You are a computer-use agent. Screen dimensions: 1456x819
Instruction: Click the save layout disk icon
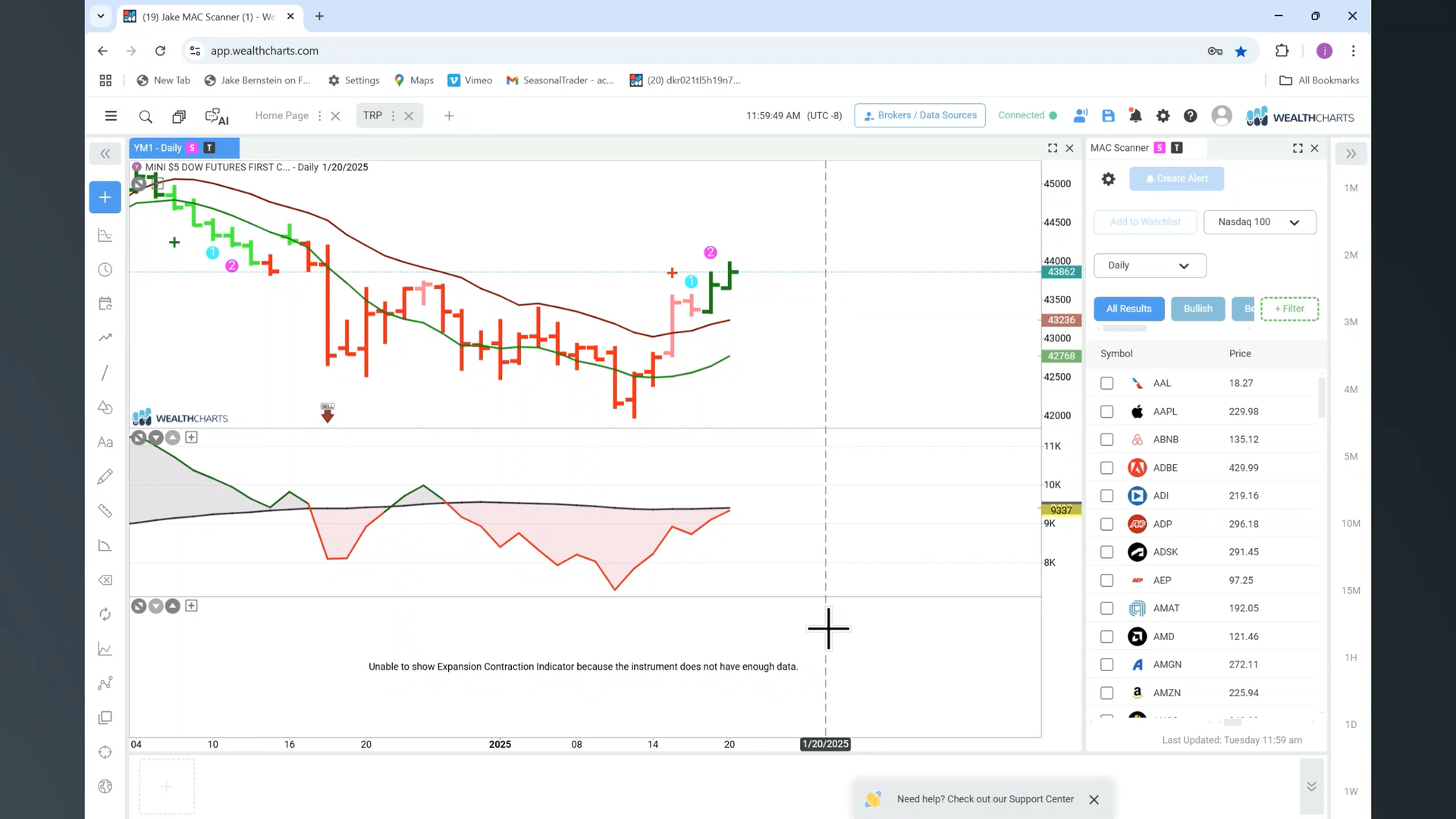(1108, 116)
